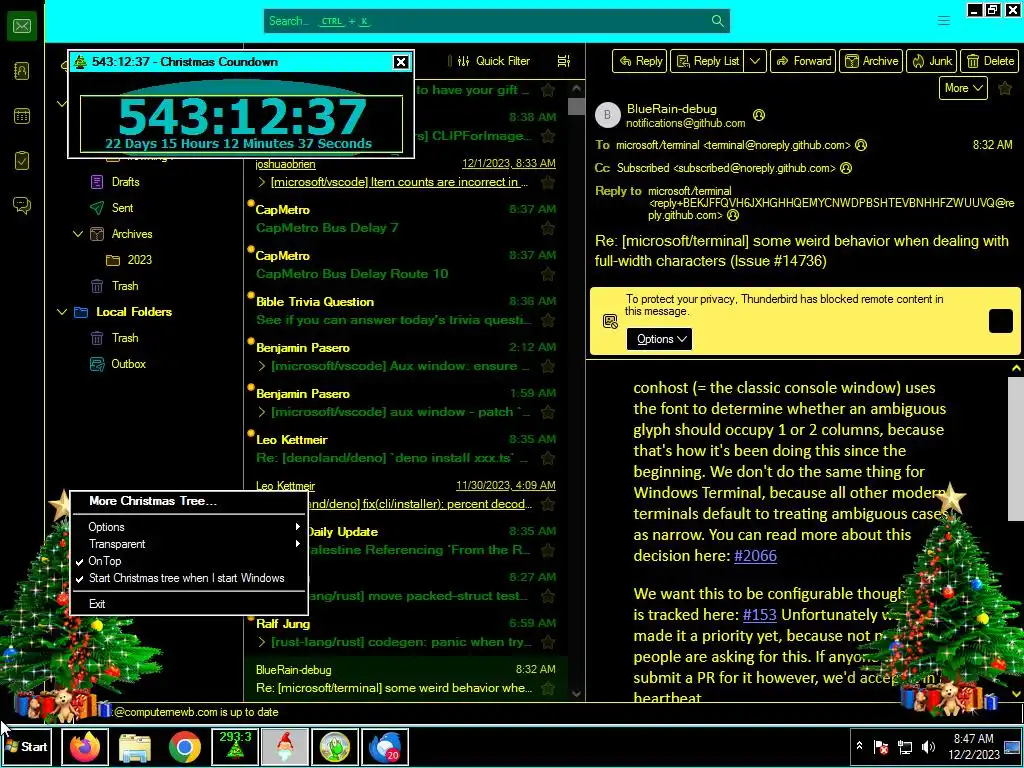The height and width of the screenshot is (768, 1024).
Task: Open the Address Book space
Action: (x=22, y=71)
